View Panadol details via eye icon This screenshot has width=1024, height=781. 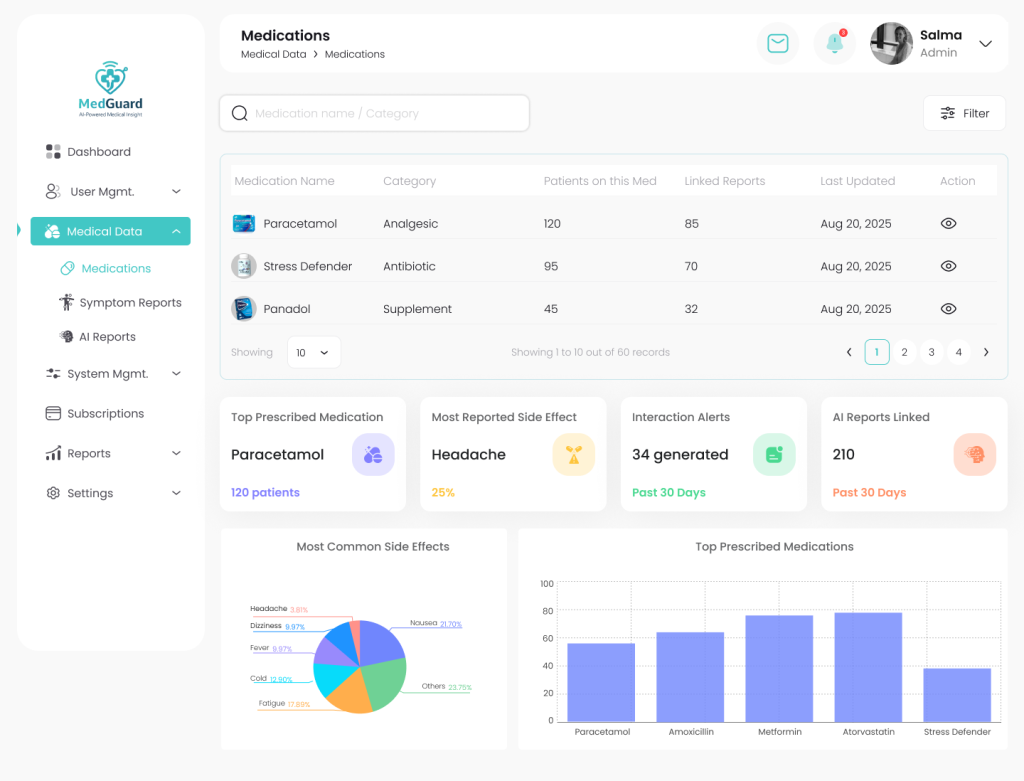tap(948, 309)
